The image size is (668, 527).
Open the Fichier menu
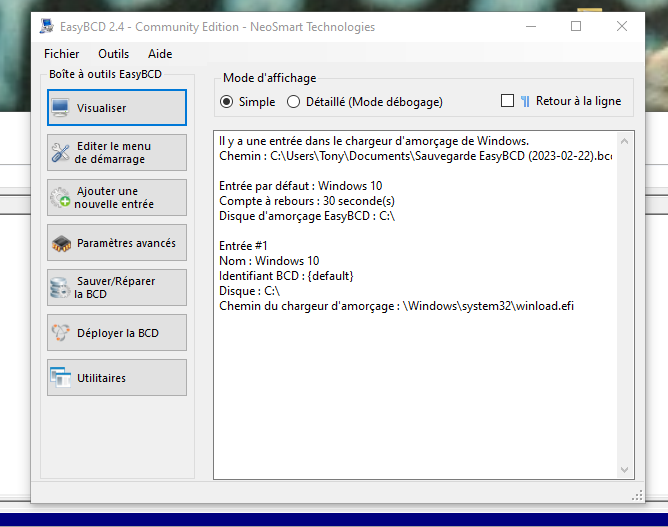(x=61, y=54)
